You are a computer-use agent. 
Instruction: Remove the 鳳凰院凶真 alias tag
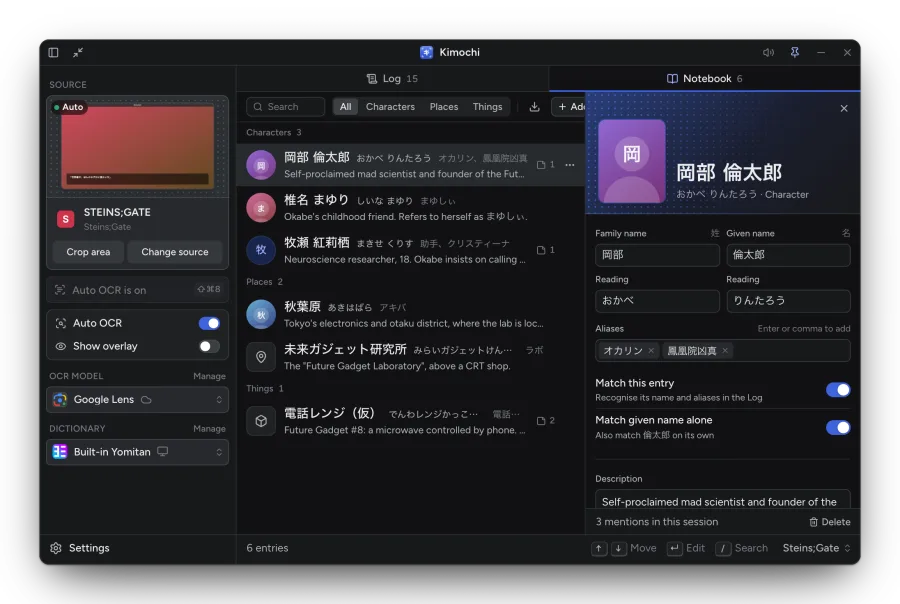pyautogui.click(x=725, y=351)
